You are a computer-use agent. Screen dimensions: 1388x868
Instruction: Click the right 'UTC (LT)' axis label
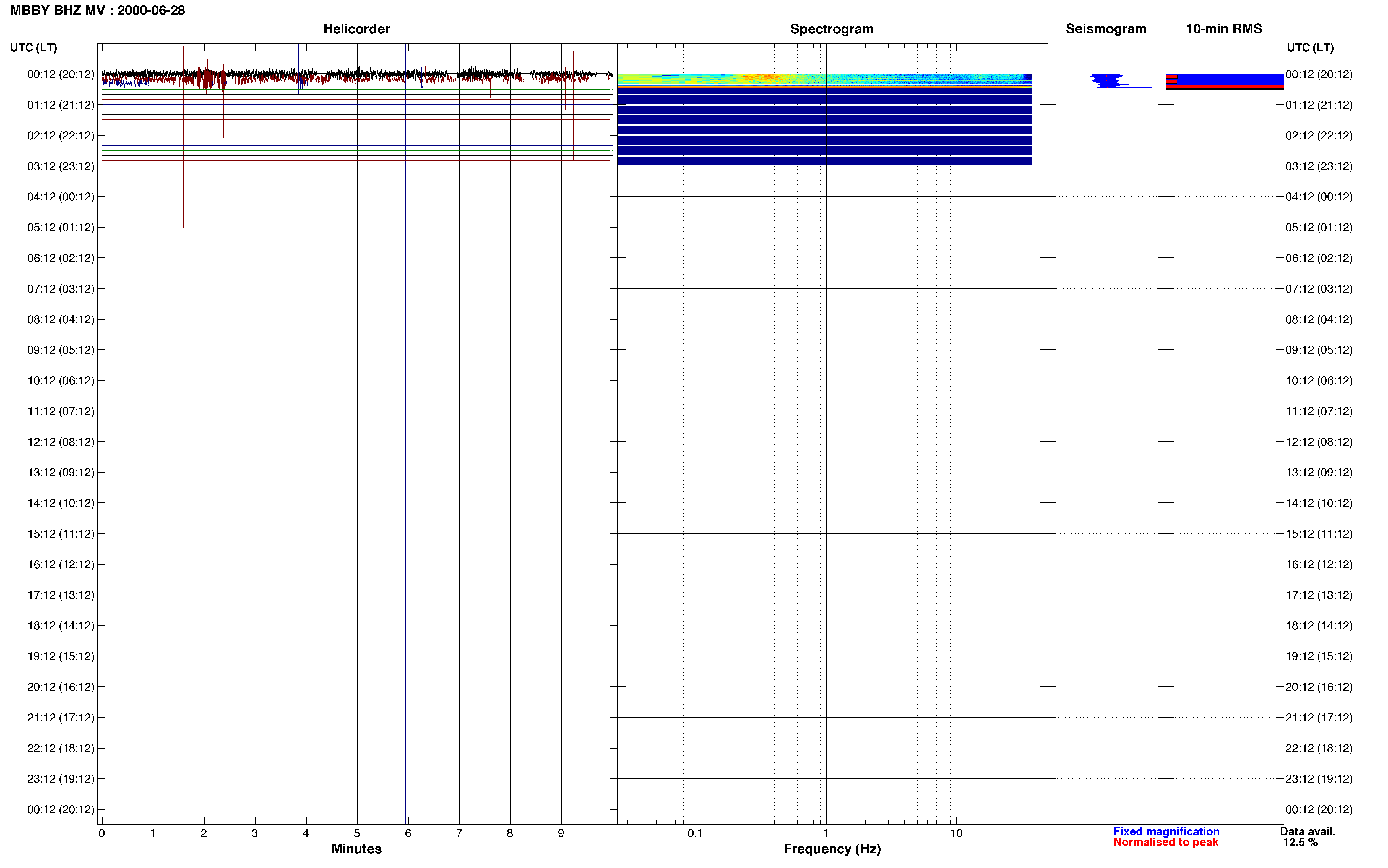tap(1310, 48)
